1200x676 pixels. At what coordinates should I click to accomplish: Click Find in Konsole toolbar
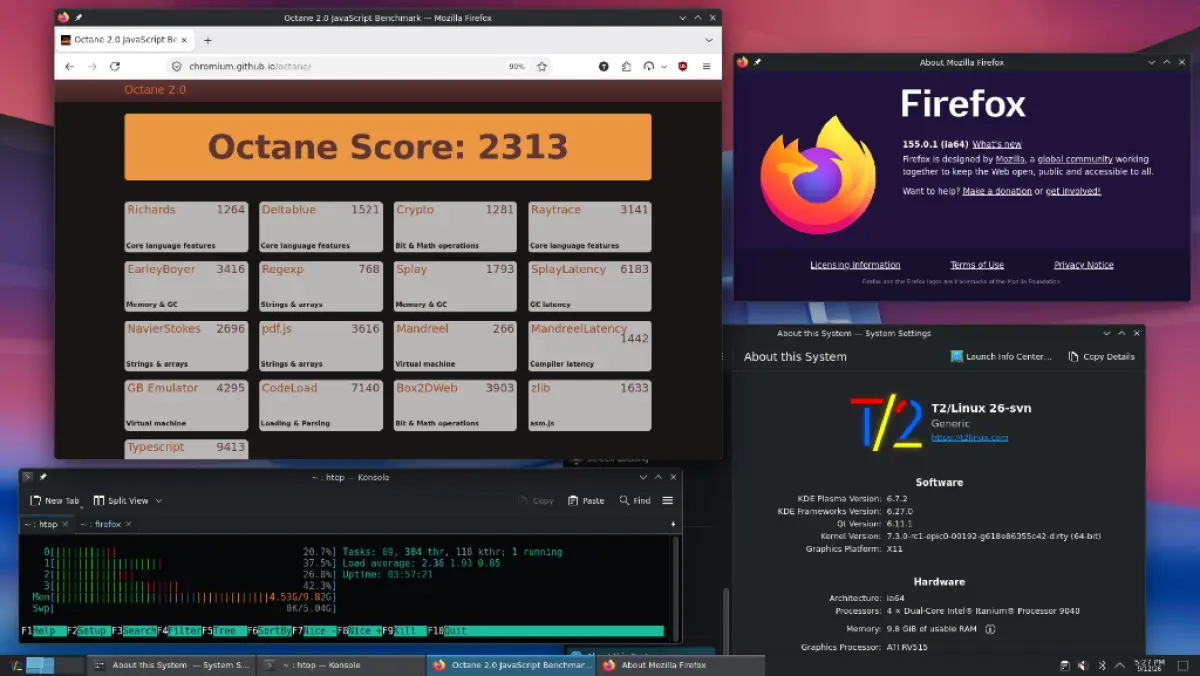pos(635,501)
